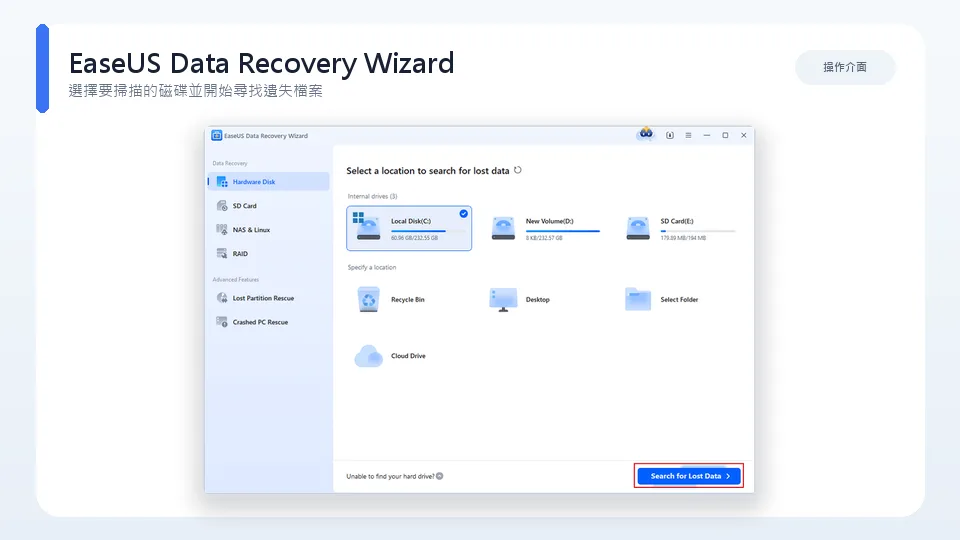
Task: Click the 操作介面 pill button
Action: (x=845, y=67)
